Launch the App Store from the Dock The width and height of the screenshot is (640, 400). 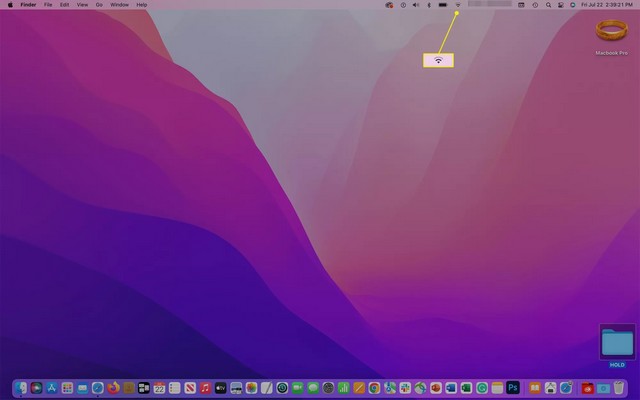coord(51,387)
